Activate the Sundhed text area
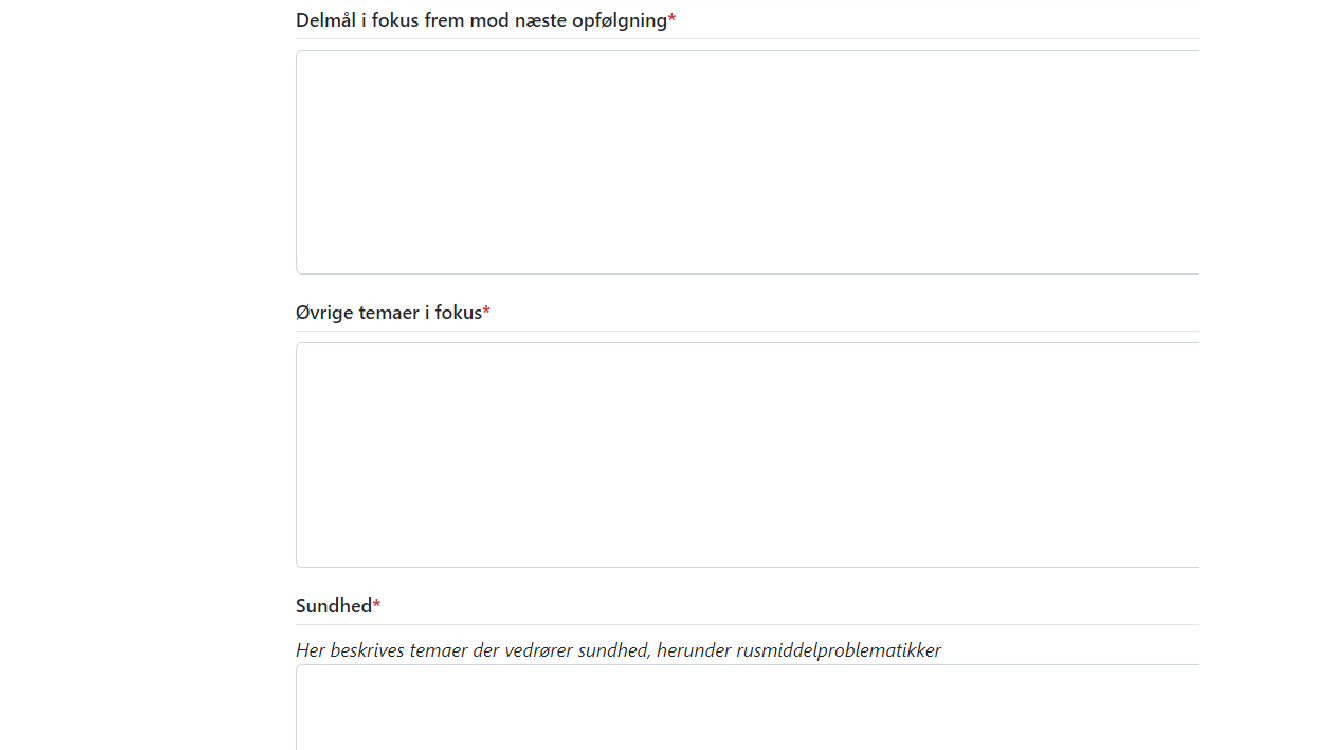1333x750 pixels. point(748,707)
